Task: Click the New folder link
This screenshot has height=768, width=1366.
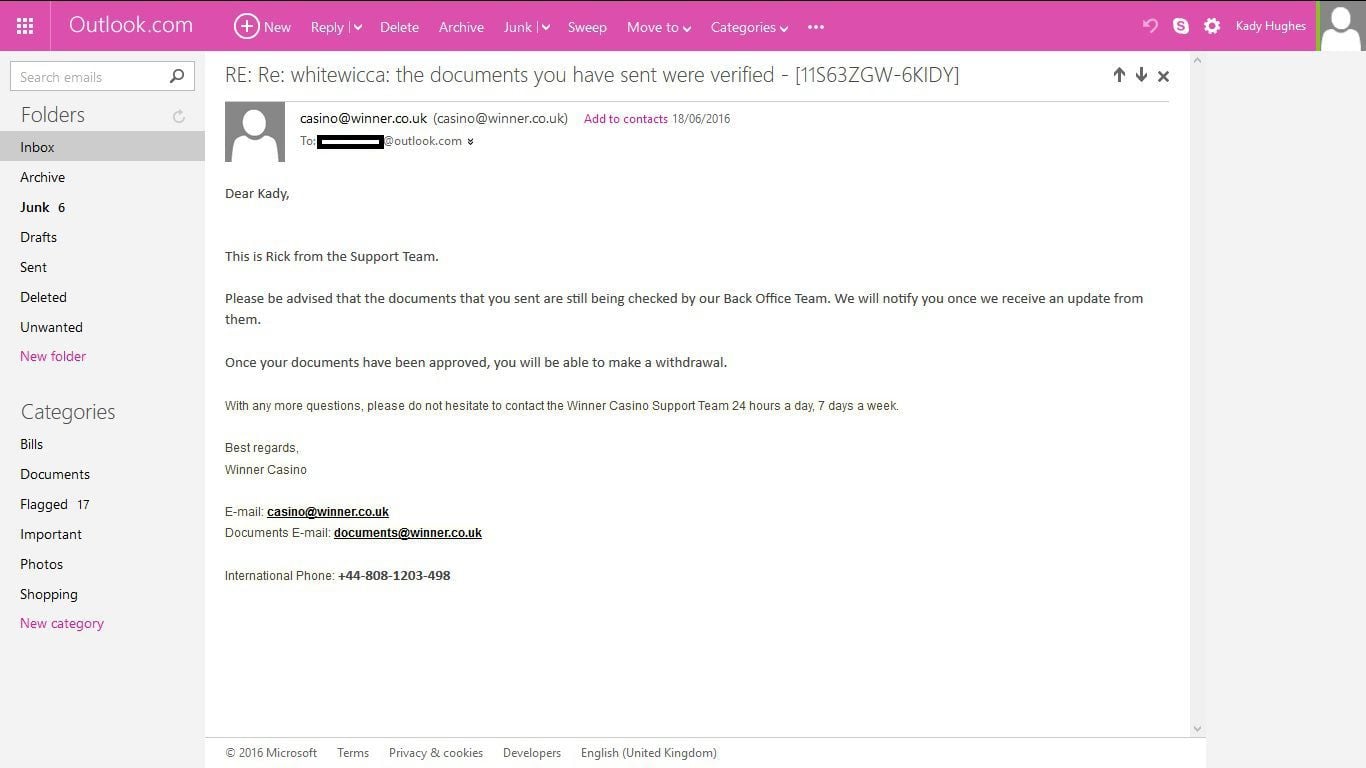Action: coord(53,356)
